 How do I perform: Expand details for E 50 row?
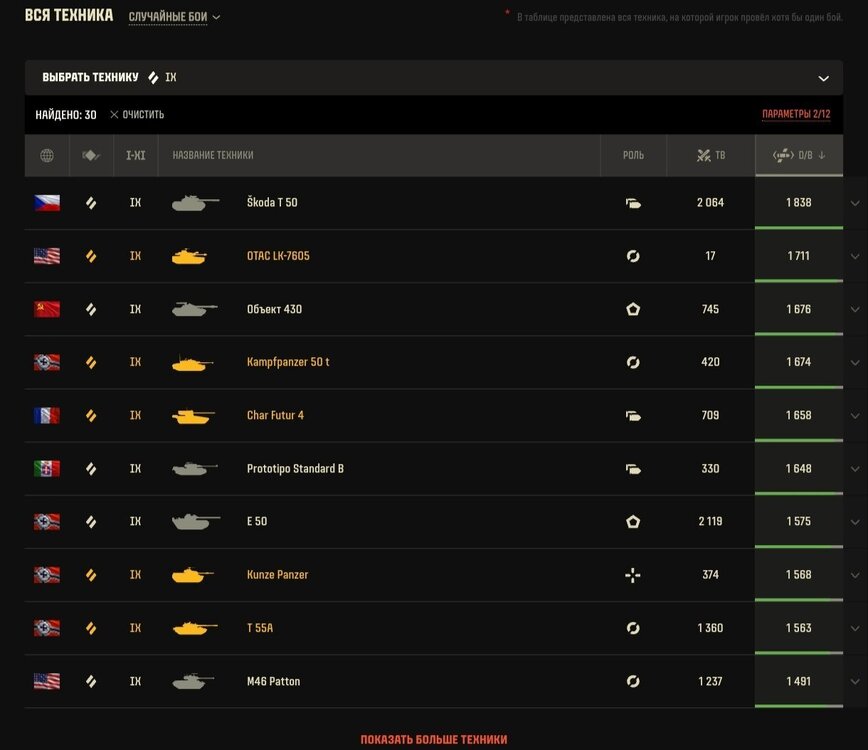tap(855, 522)
